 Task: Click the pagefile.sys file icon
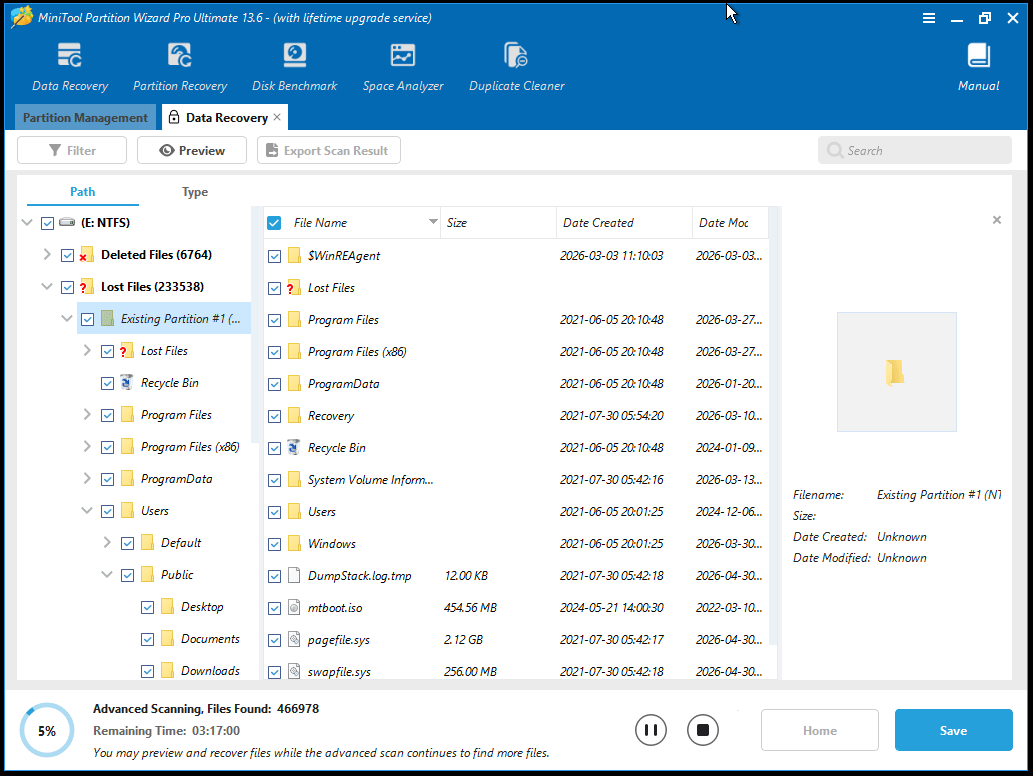pyautogui.click(x=294, y=640)
